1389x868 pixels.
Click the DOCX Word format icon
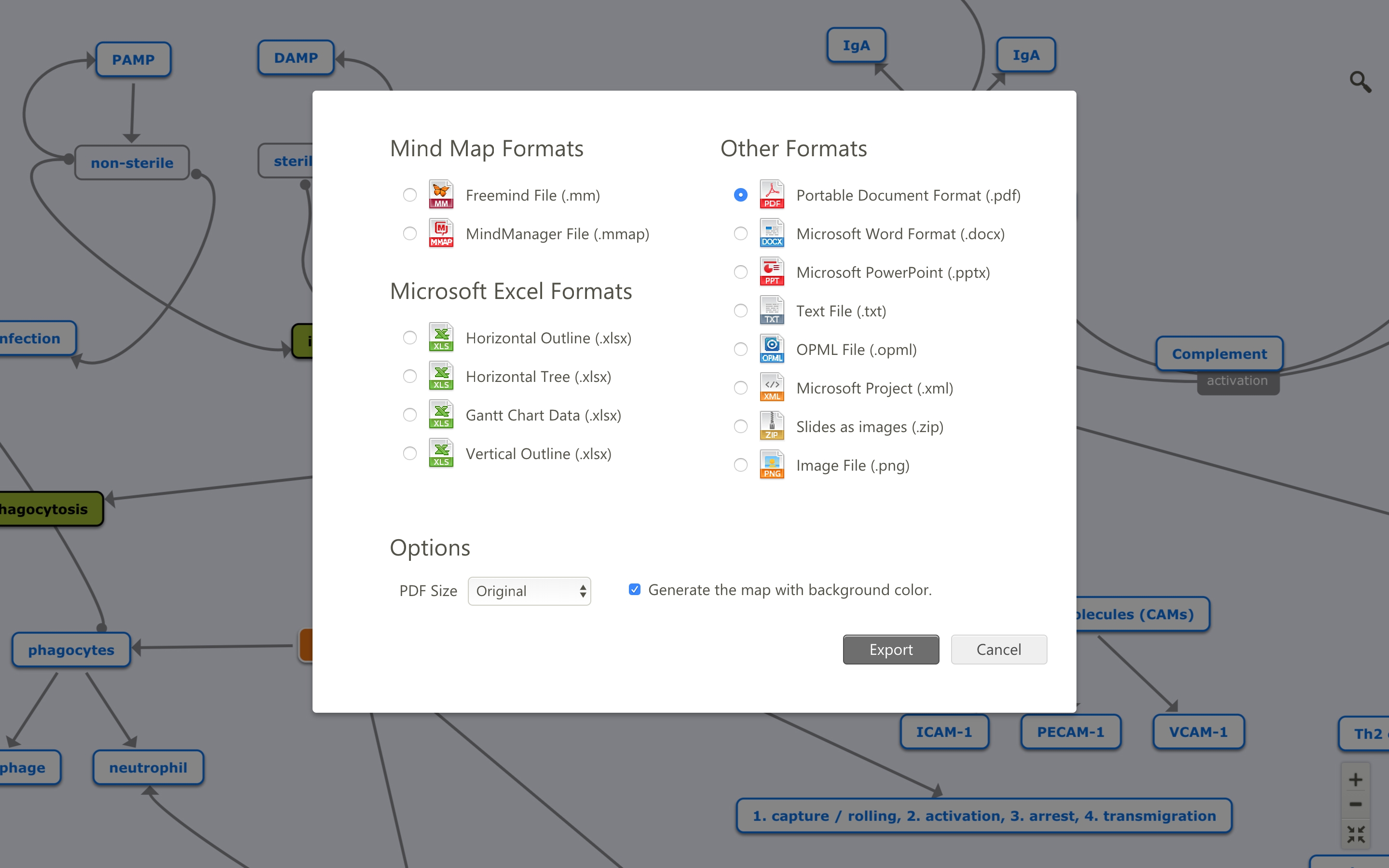pyautogui.click(x=771, y=233)
